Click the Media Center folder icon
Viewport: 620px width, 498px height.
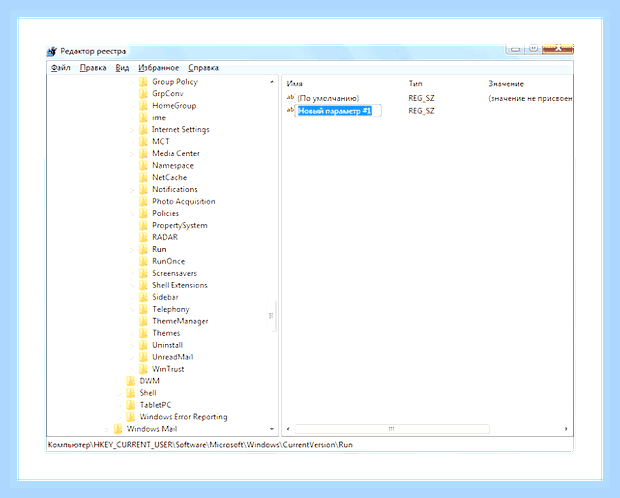coord(143,153)
